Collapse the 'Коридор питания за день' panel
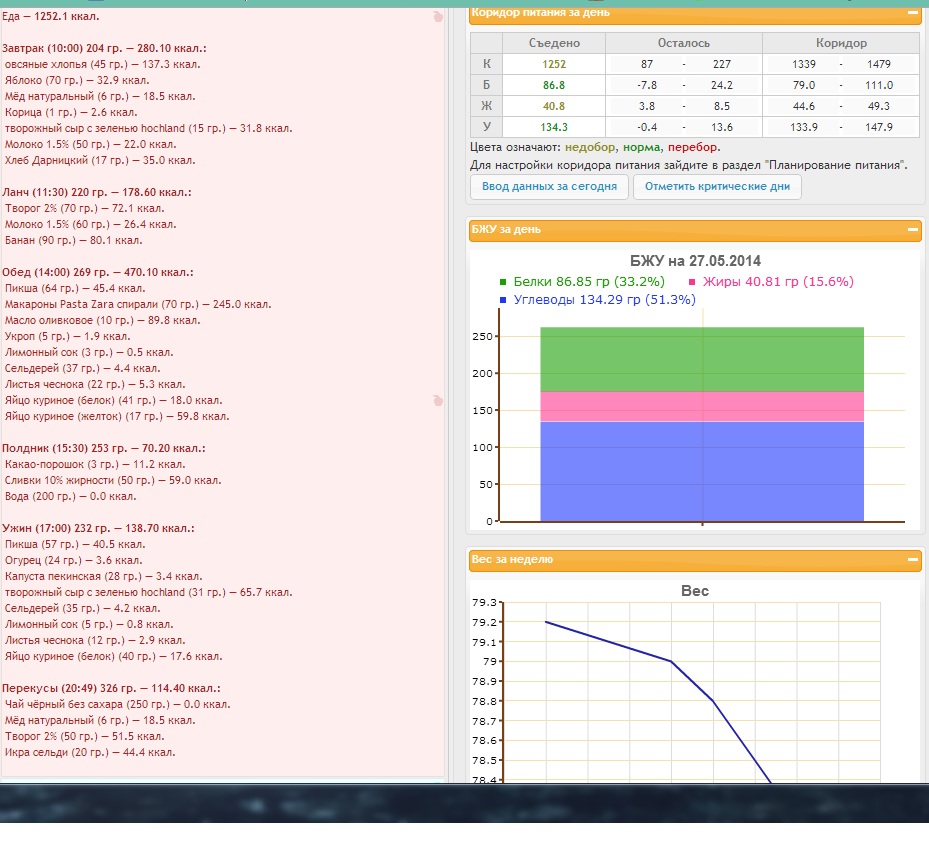 coord(912,13)
